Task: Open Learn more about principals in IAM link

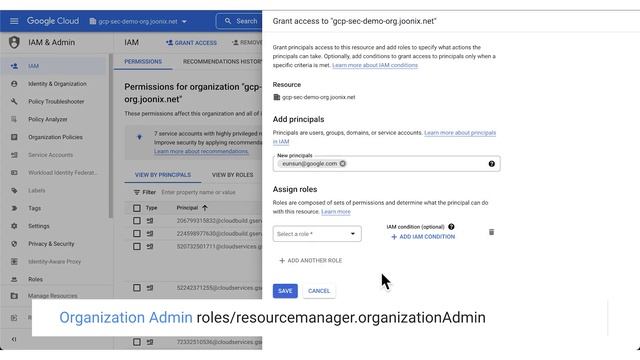Action: click(x=460, y=133)
